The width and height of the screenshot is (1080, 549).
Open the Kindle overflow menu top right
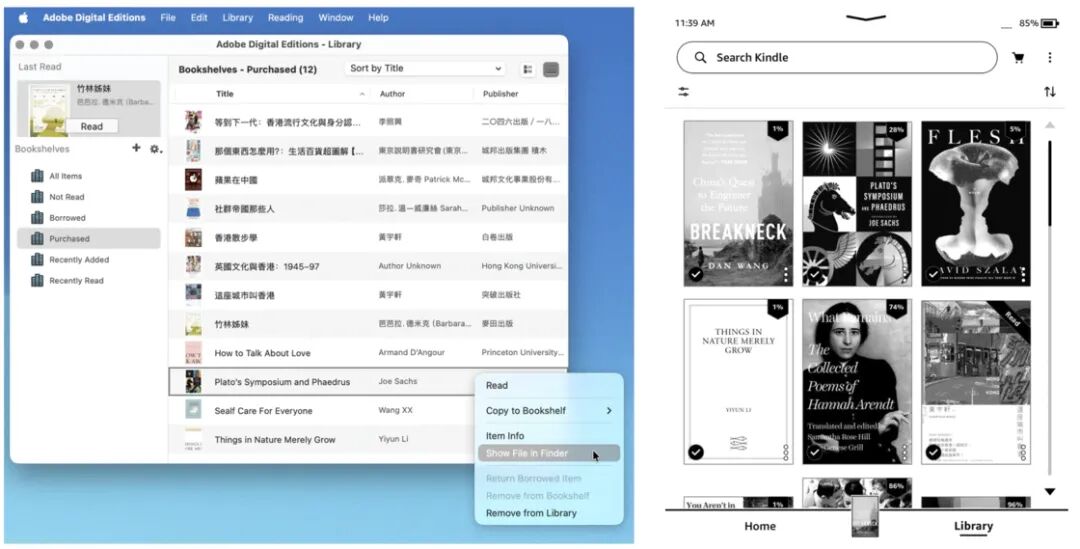pyautogui.click(x=1050, y=58)
